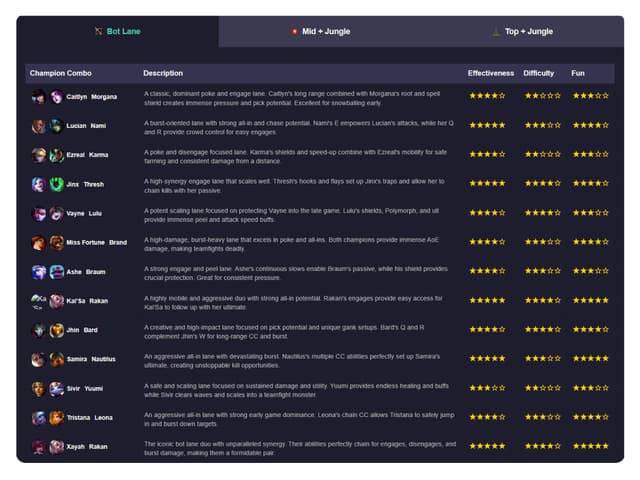Viewport: 640px width, 480px height.
Task: Select the Tristana Leona combo name
Action: (x=89, y=418)
